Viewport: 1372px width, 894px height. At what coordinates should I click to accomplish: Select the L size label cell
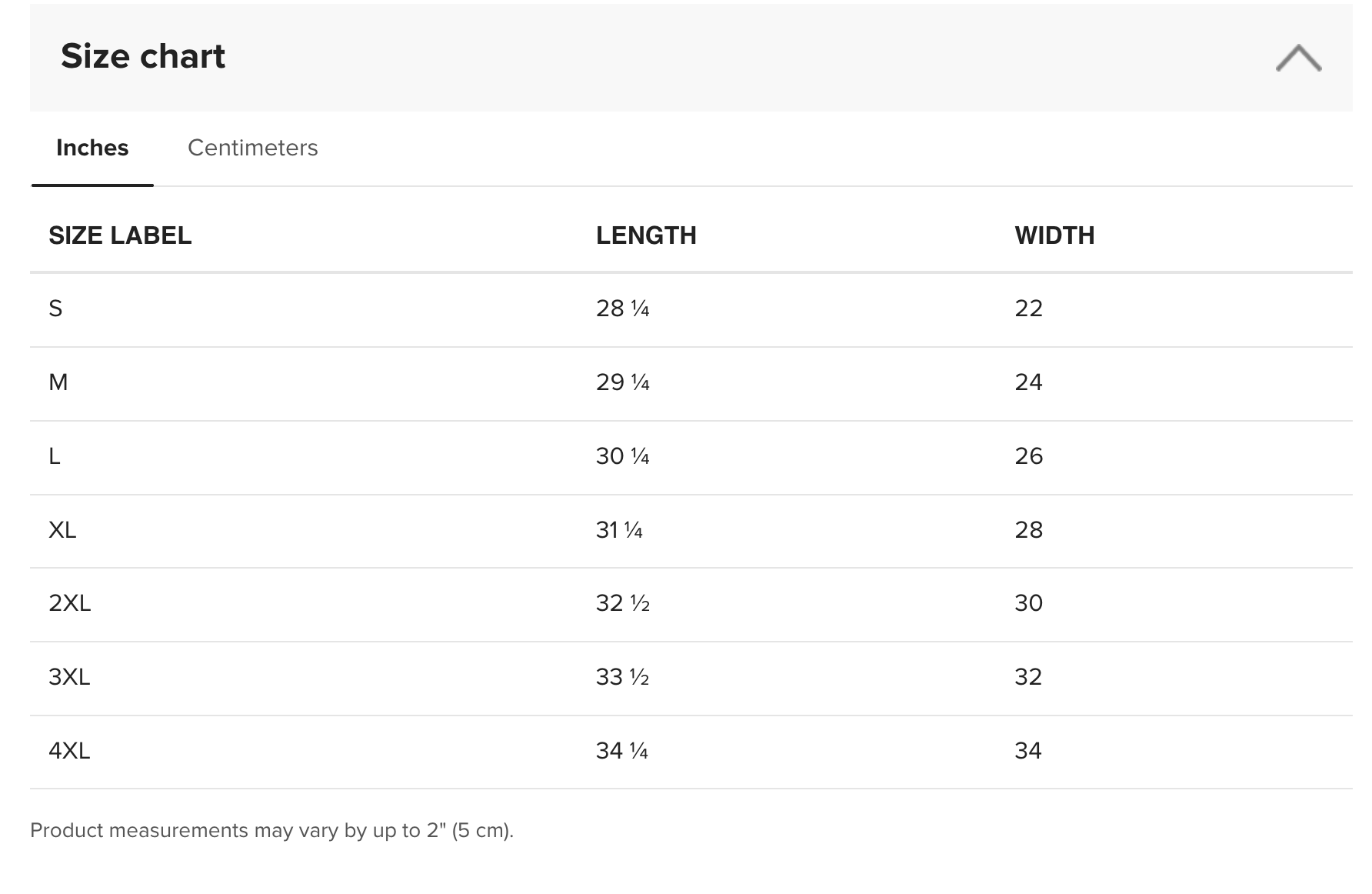click(55, 456)
